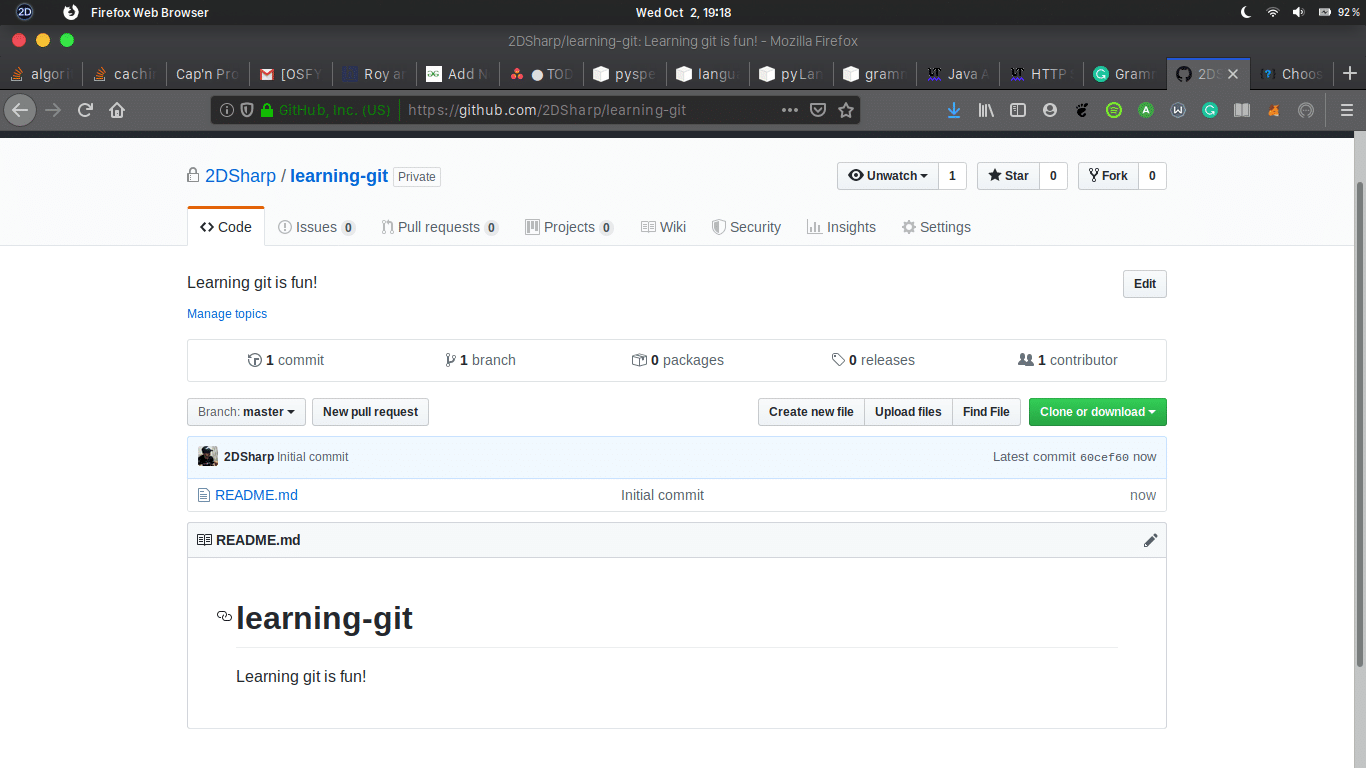Toggle the night mode moon icon in system tray
The height and width of the screenshot is (768, 1366).
1245,12
